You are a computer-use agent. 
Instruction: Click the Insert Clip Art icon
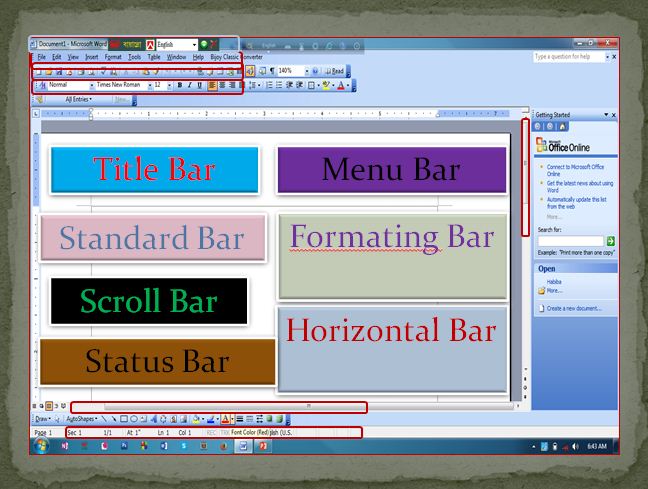[x=174, y=419]
